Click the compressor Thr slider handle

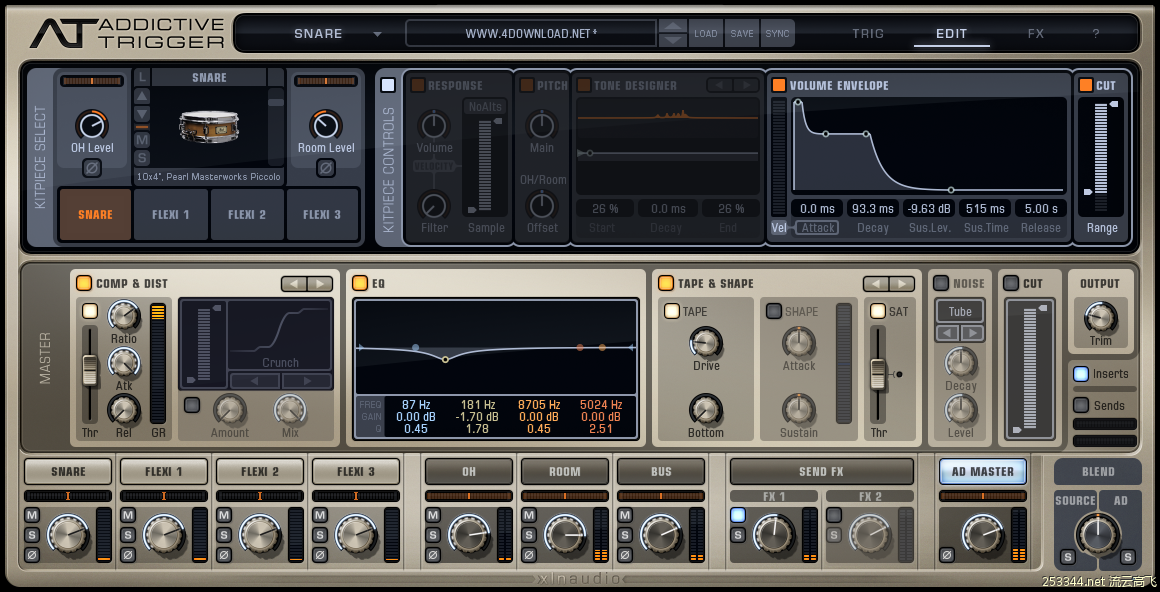coord(90,370)
